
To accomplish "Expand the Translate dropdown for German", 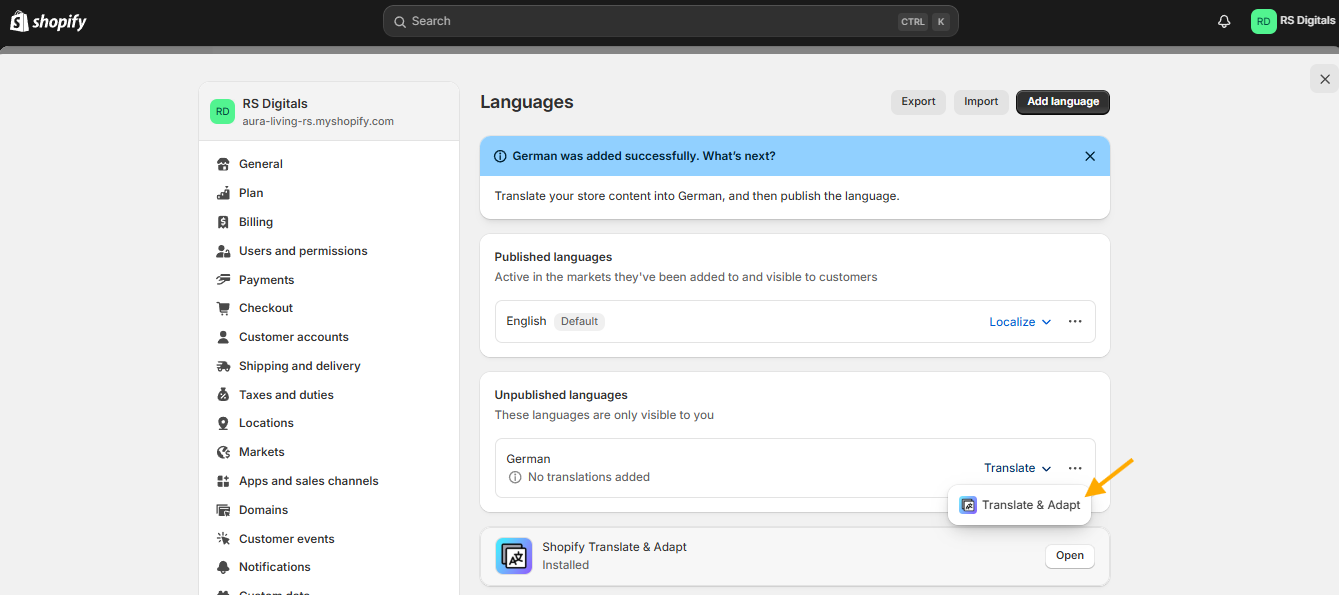I will [x=1018, y=468].
